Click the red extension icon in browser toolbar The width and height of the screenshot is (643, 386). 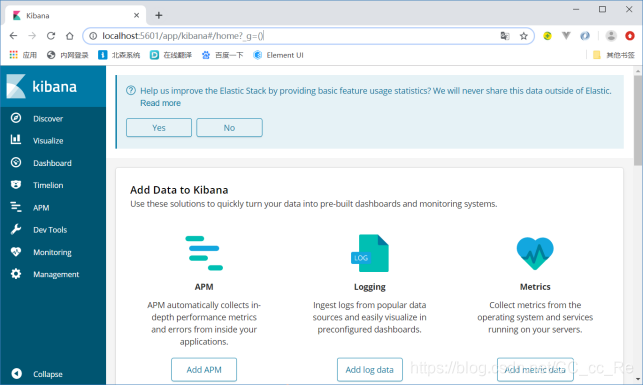pos(630,36)
